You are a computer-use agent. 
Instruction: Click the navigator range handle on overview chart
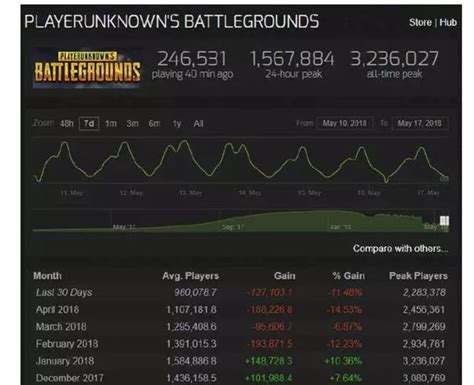444,221
